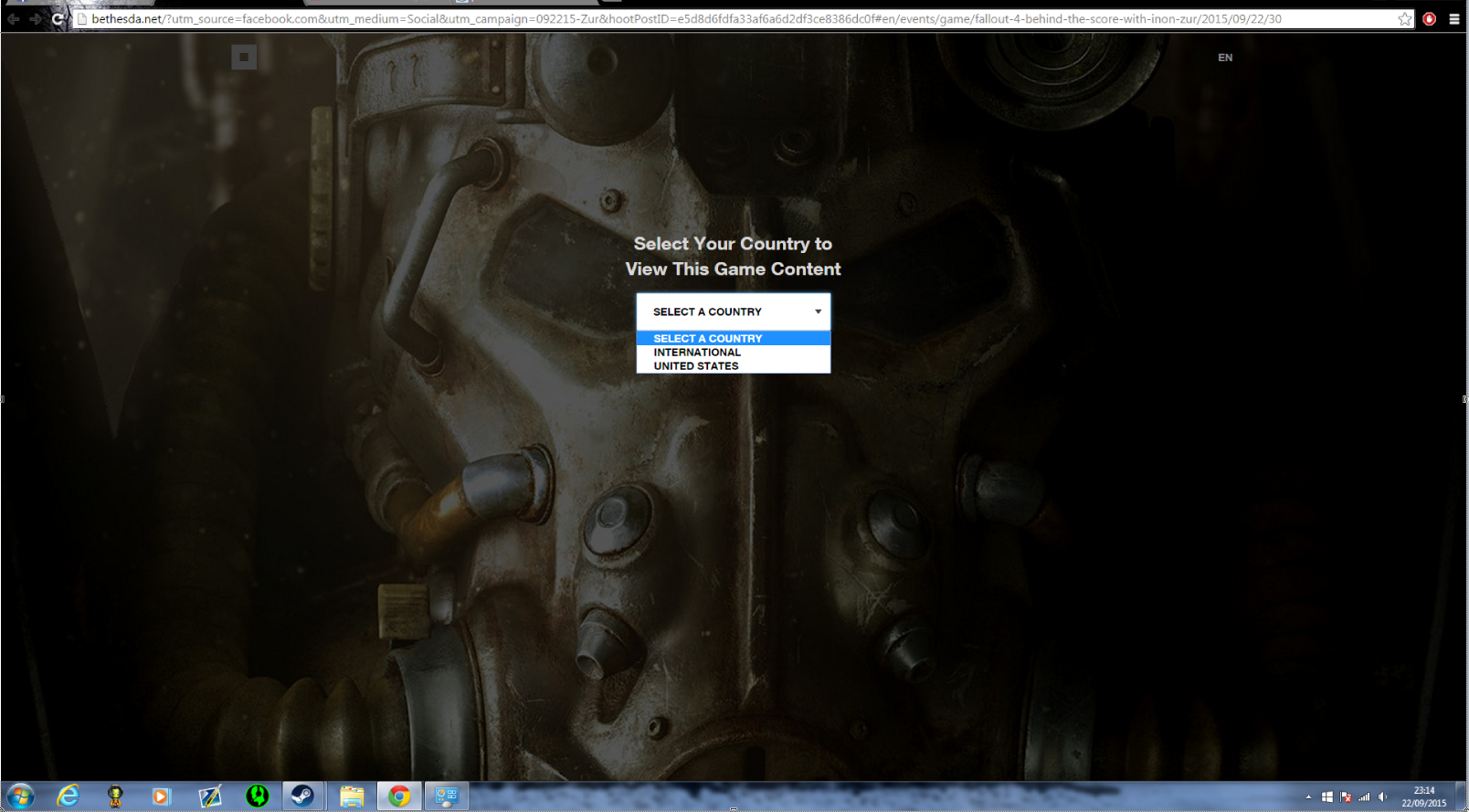
Task: Choose the INTERNATIONAL option
Action: (734, 353)
